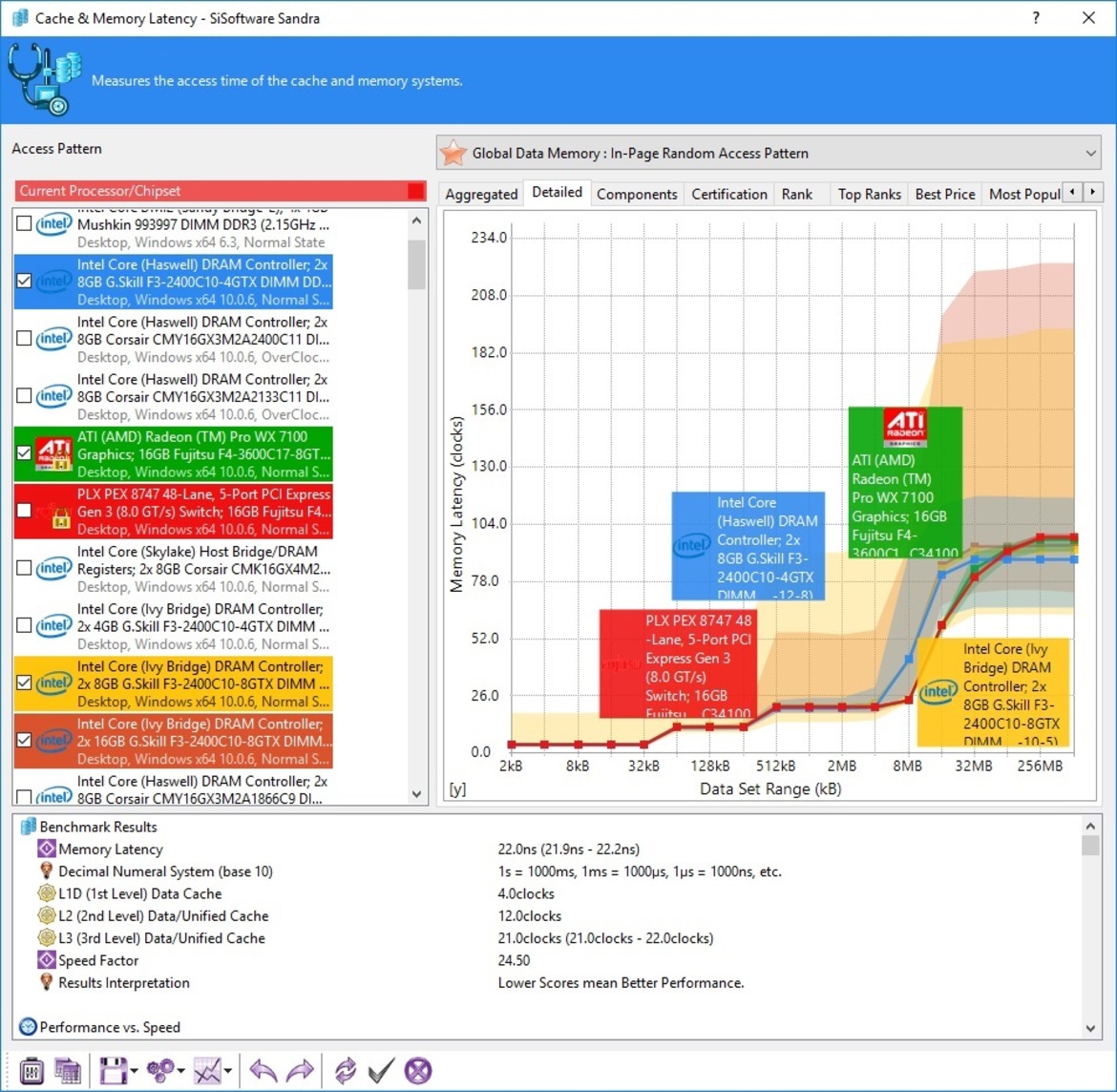
Task: Uncheck the Ivy Bridge 2x 8GB G.Skill entry
Action: (24, 683)
